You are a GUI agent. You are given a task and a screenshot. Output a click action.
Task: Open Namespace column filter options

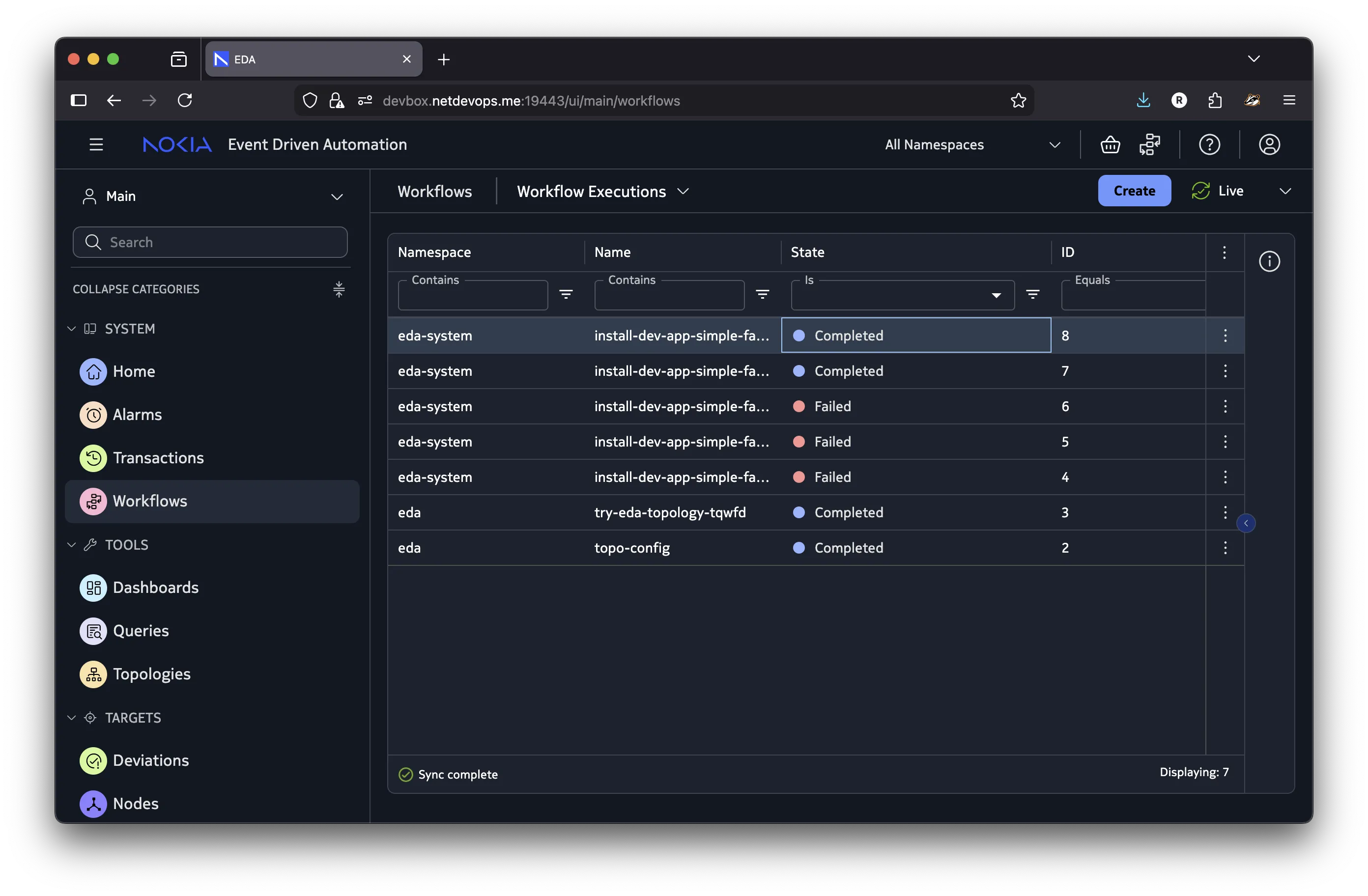[x=566, y=295]
